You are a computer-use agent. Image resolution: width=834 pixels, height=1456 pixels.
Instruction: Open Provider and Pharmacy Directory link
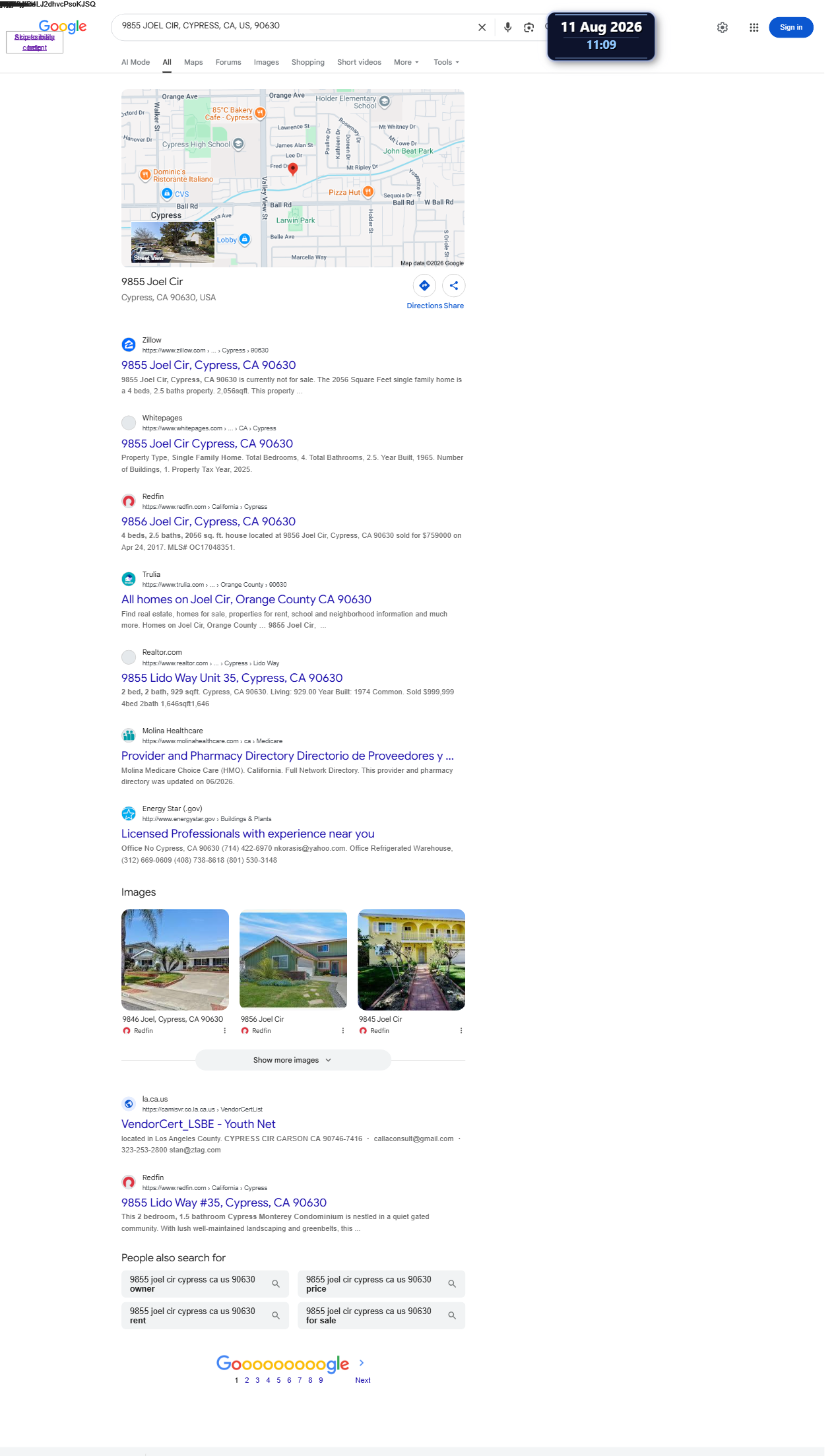288,756
